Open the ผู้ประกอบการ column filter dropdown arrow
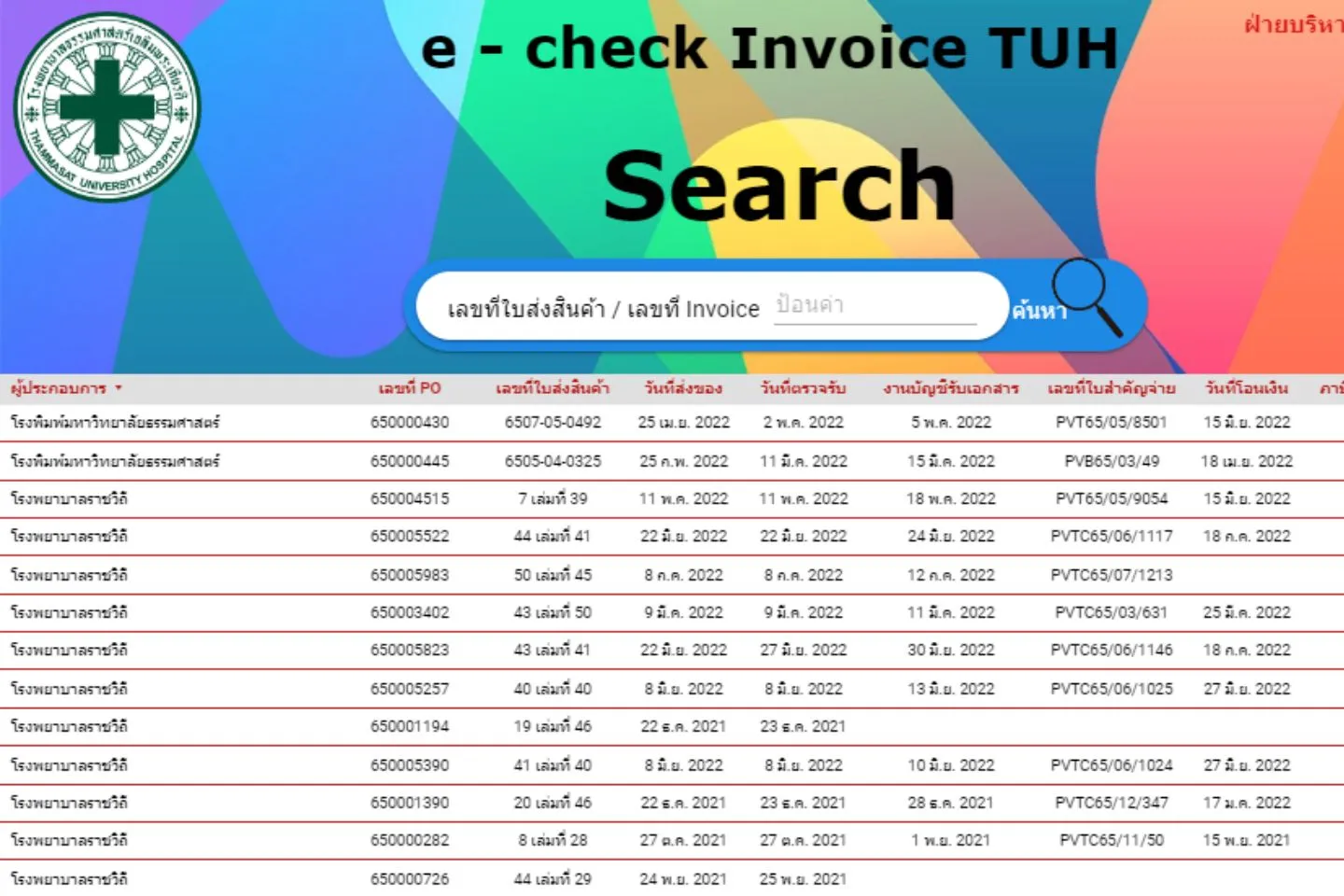The height and width of the screenshot is (896, 1344). pos(119,388)
